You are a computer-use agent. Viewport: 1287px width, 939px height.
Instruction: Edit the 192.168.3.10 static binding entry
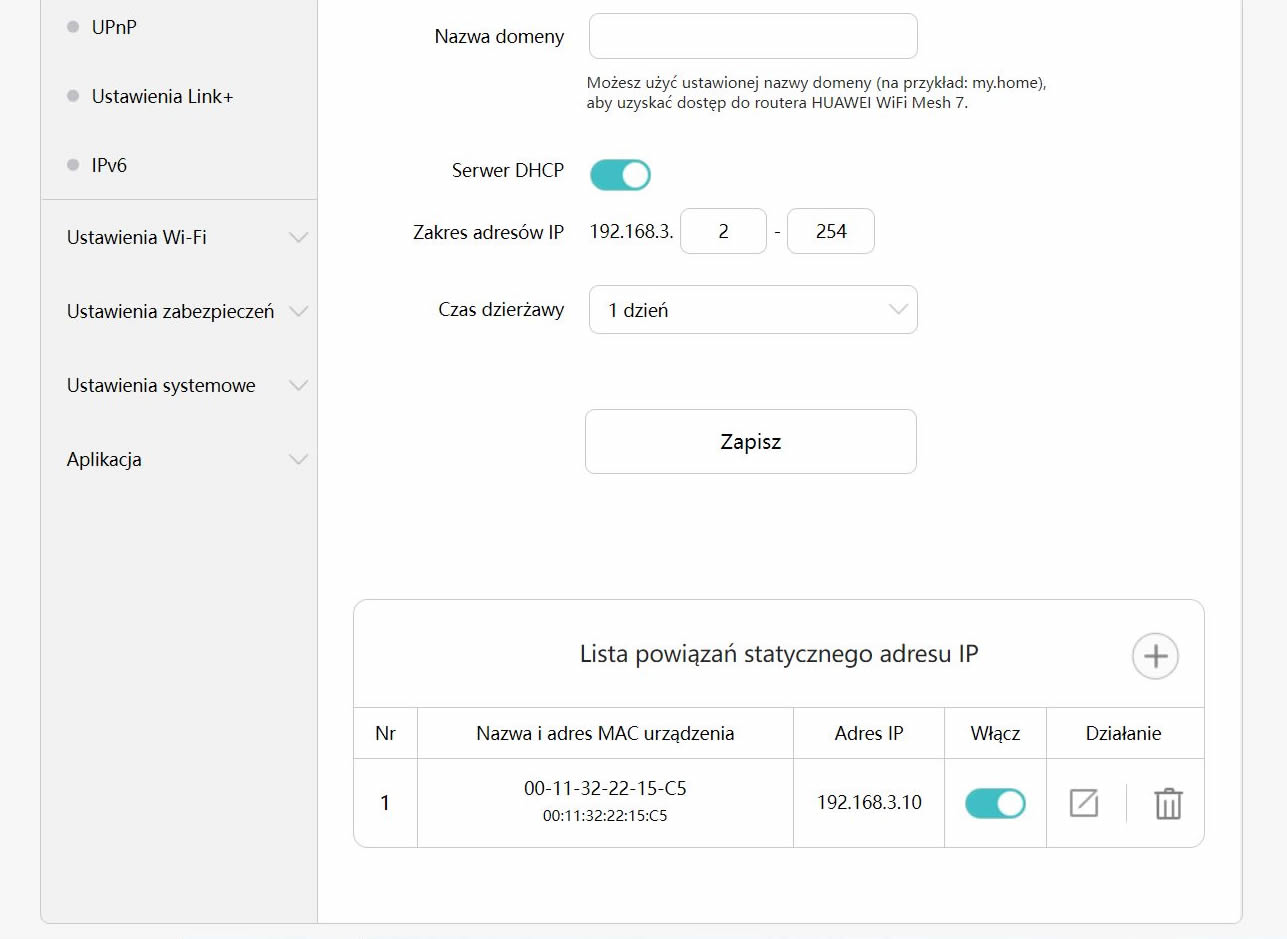click(1083, 803)
